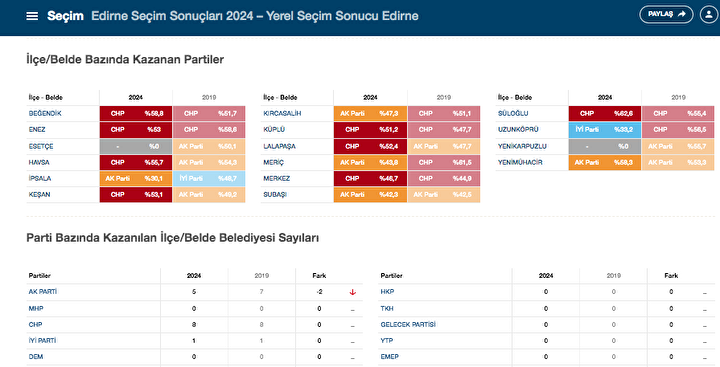Open the İYİ PARTİ party link
This screenshot has height=367, width=720.
[42, 340]
